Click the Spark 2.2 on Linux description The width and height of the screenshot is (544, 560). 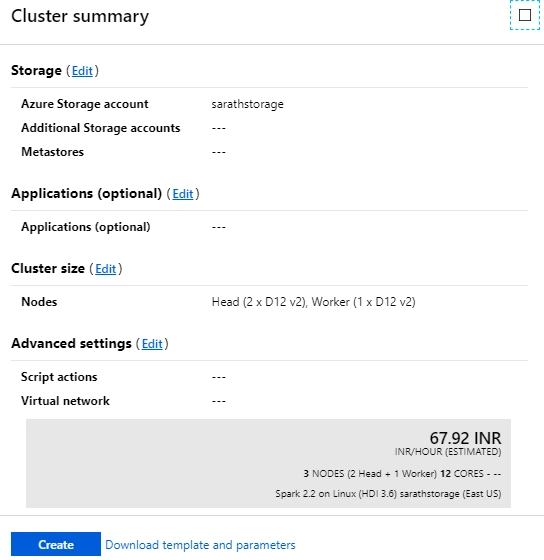[x=388, y=494]
